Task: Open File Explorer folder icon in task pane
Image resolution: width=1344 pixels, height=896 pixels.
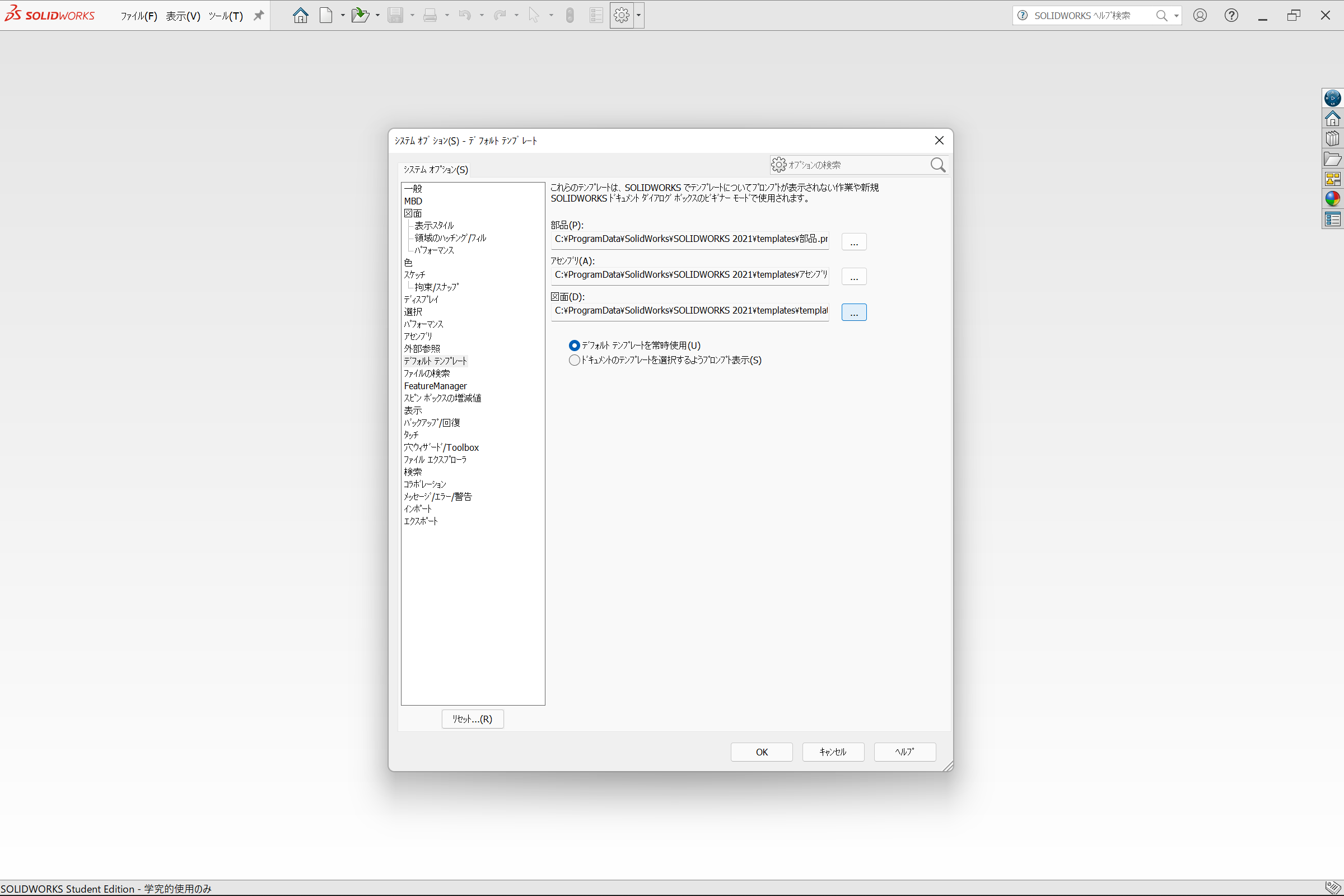Action: click(x=1333, y=159)
